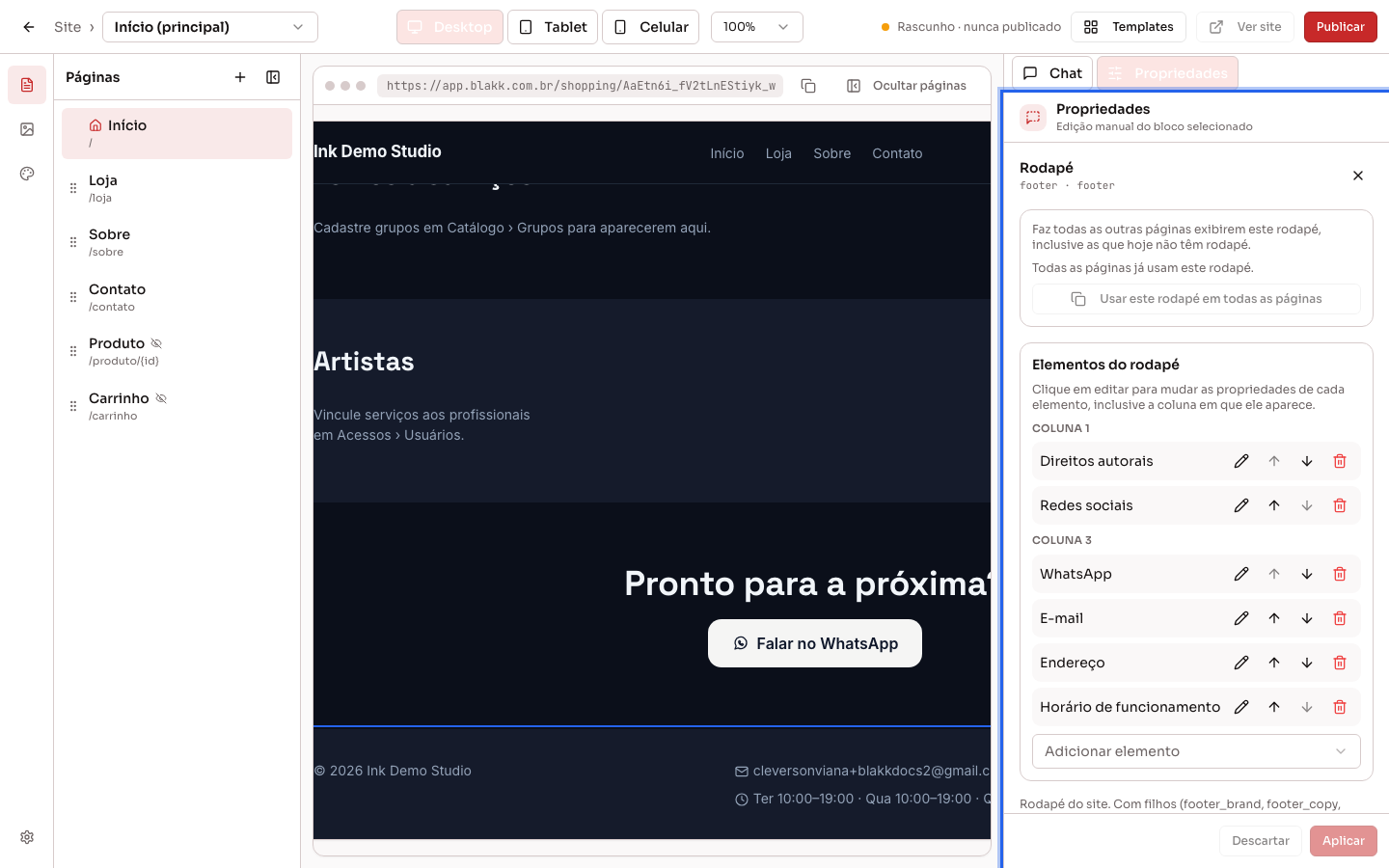
Task: Open the 100% zoom dropdown
Action: point(757,27)
